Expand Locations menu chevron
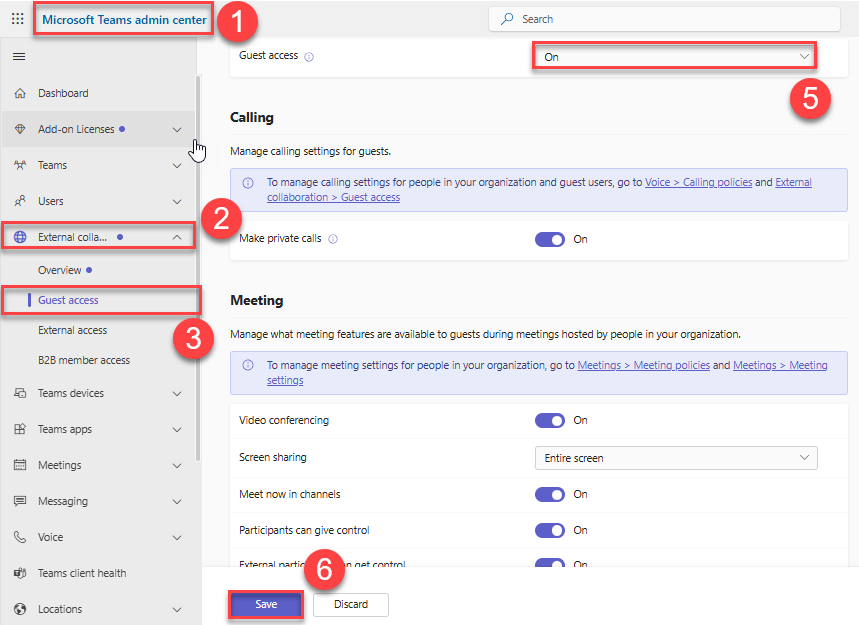Screen dimensions: 859x625 point(177,610)
